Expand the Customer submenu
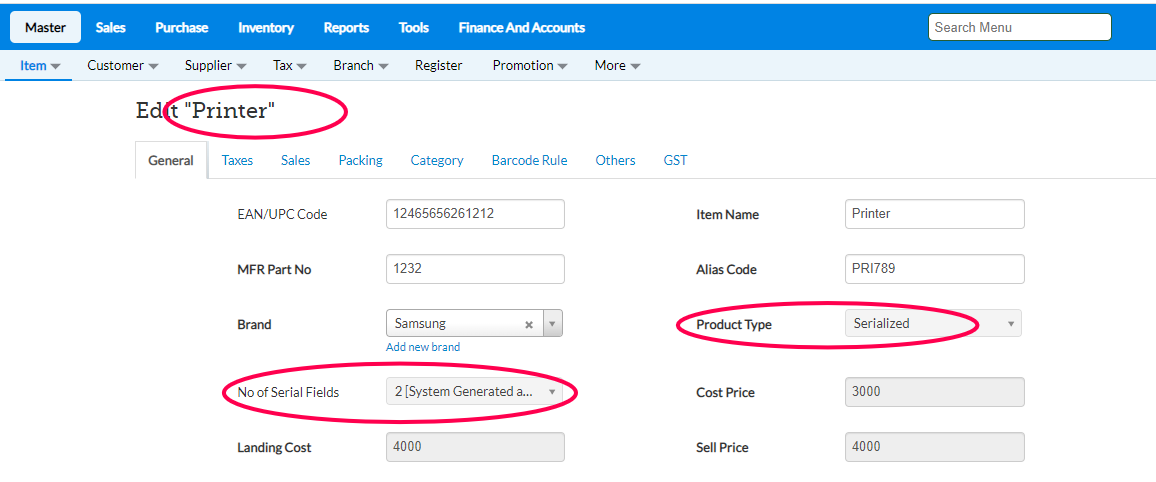Screen dimensions: 1156x482 (x=123, y=65)
